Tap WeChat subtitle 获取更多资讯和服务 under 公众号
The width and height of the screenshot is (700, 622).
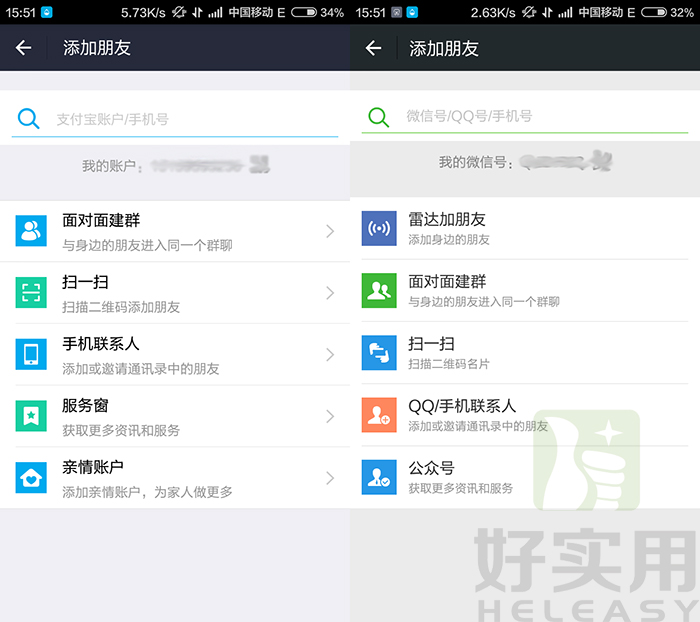click(460, 488)
